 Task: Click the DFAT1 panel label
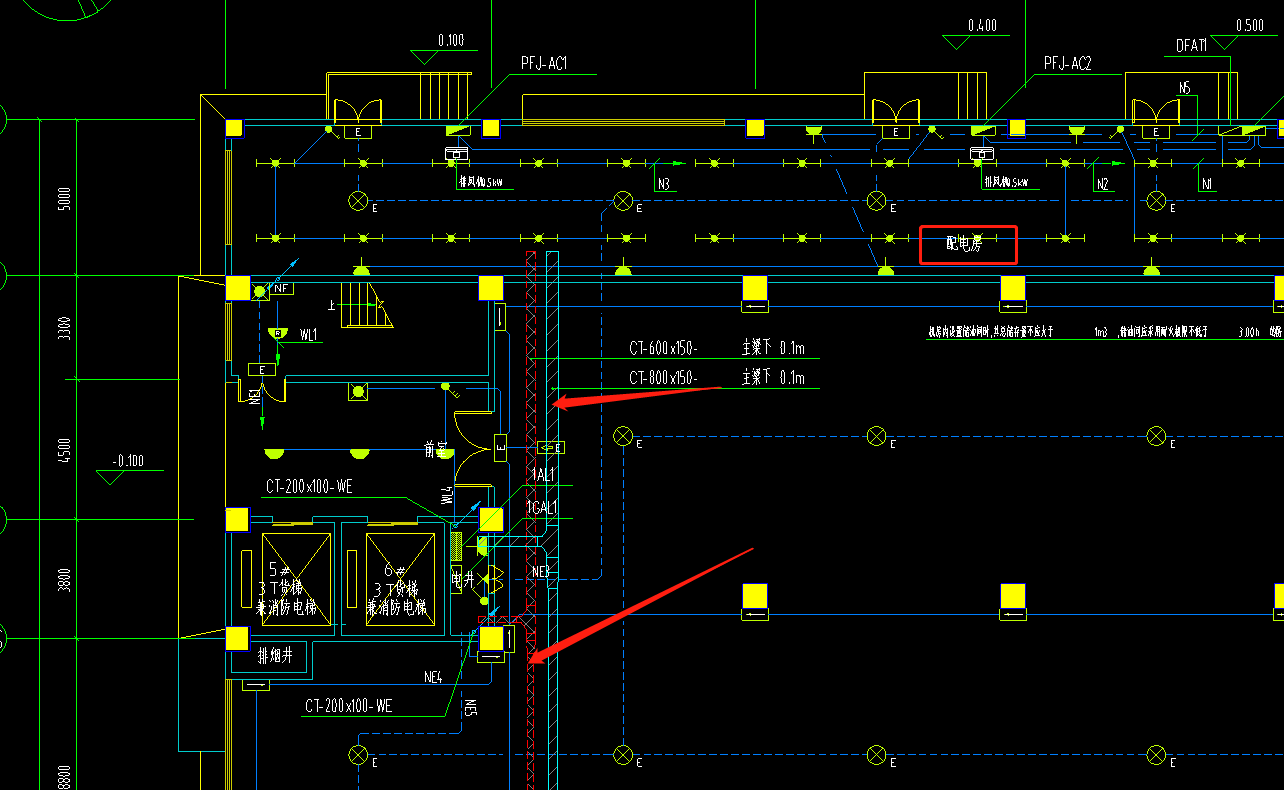point(1192,46)
